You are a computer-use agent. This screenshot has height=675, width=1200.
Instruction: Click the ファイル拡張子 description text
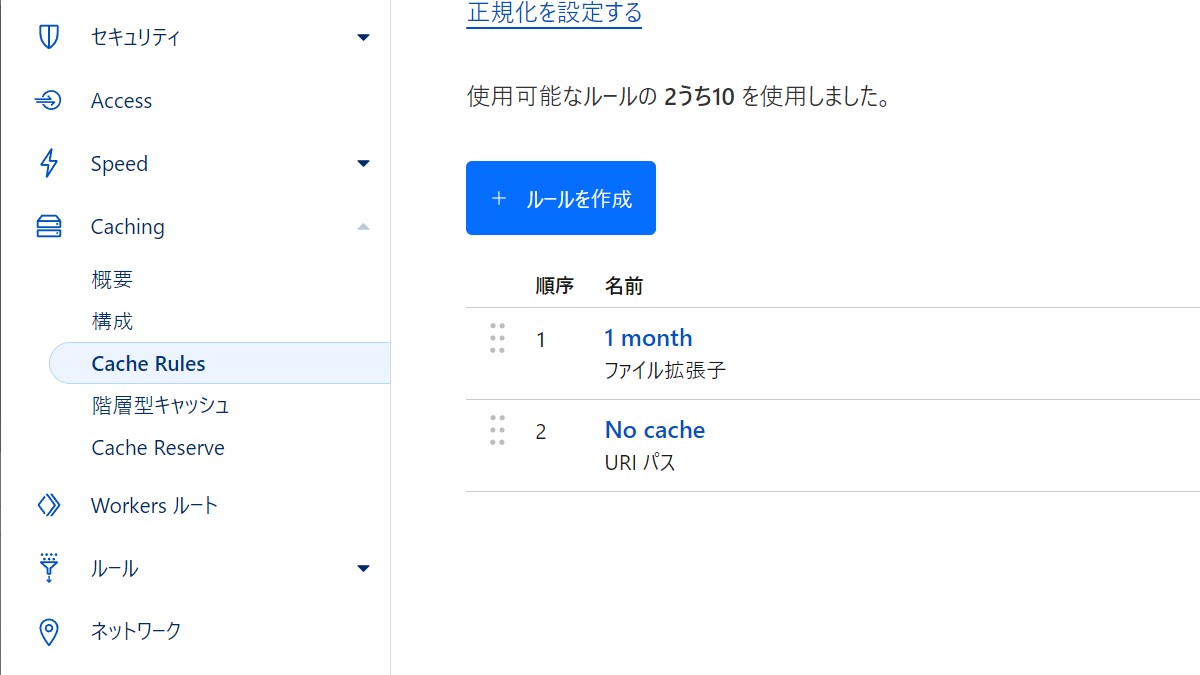coord(665,371)
